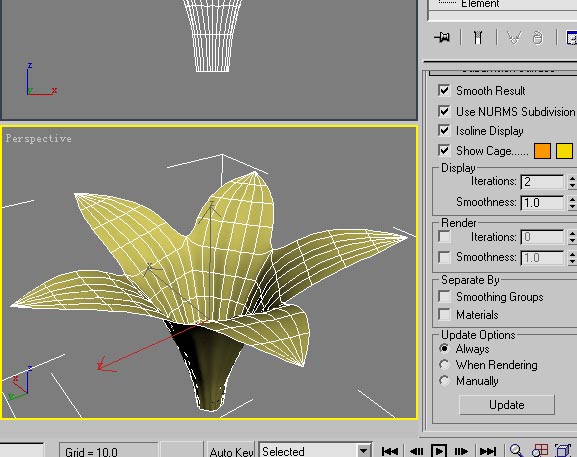
Task: Disable Use NURMS Subdivision
Action: (444, 111)
